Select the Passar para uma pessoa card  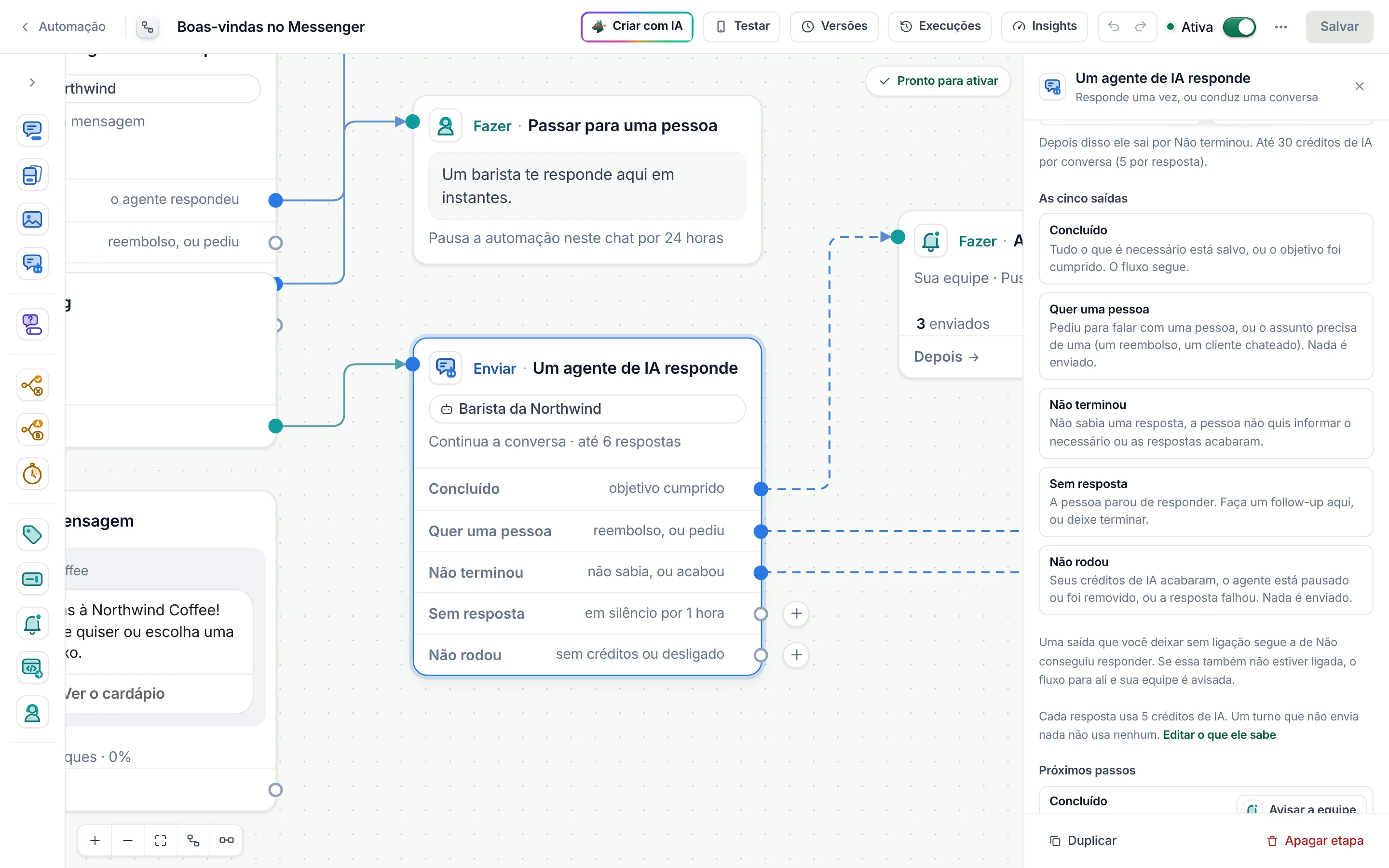(587, 180)
